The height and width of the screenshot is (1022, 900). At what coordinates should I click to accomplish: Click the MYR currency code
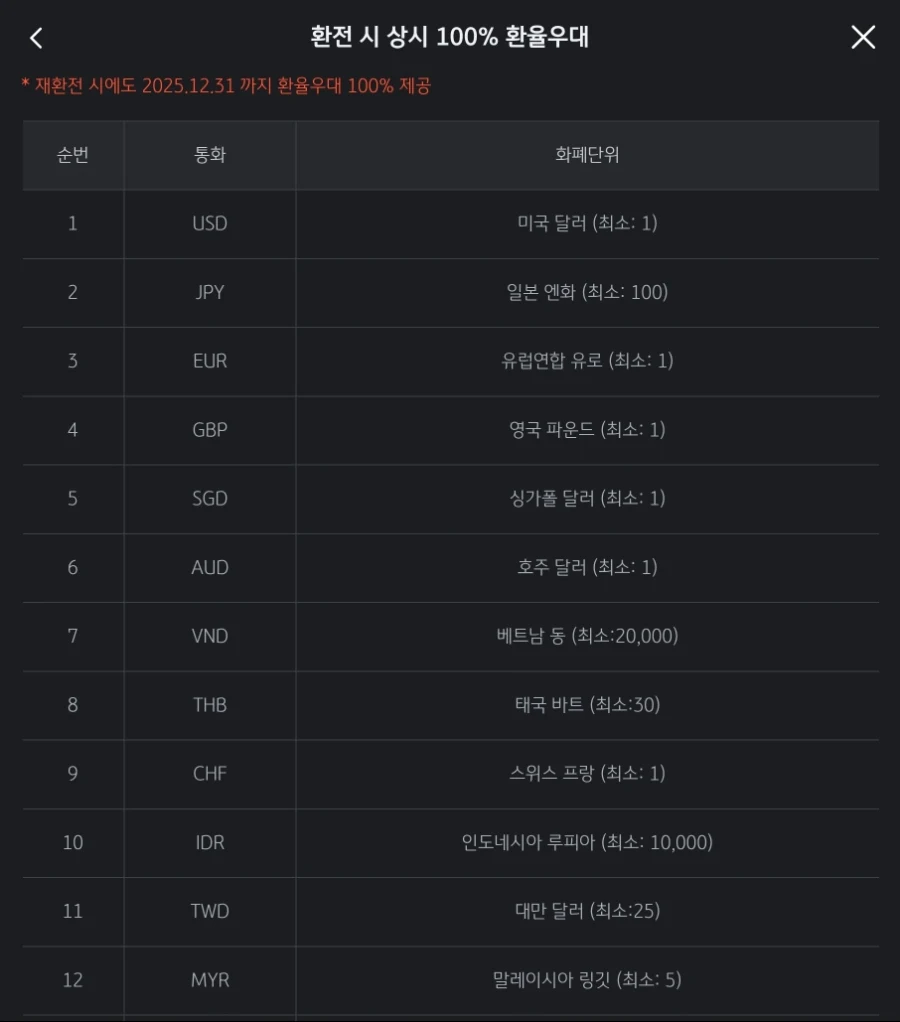tap(210, 980)
